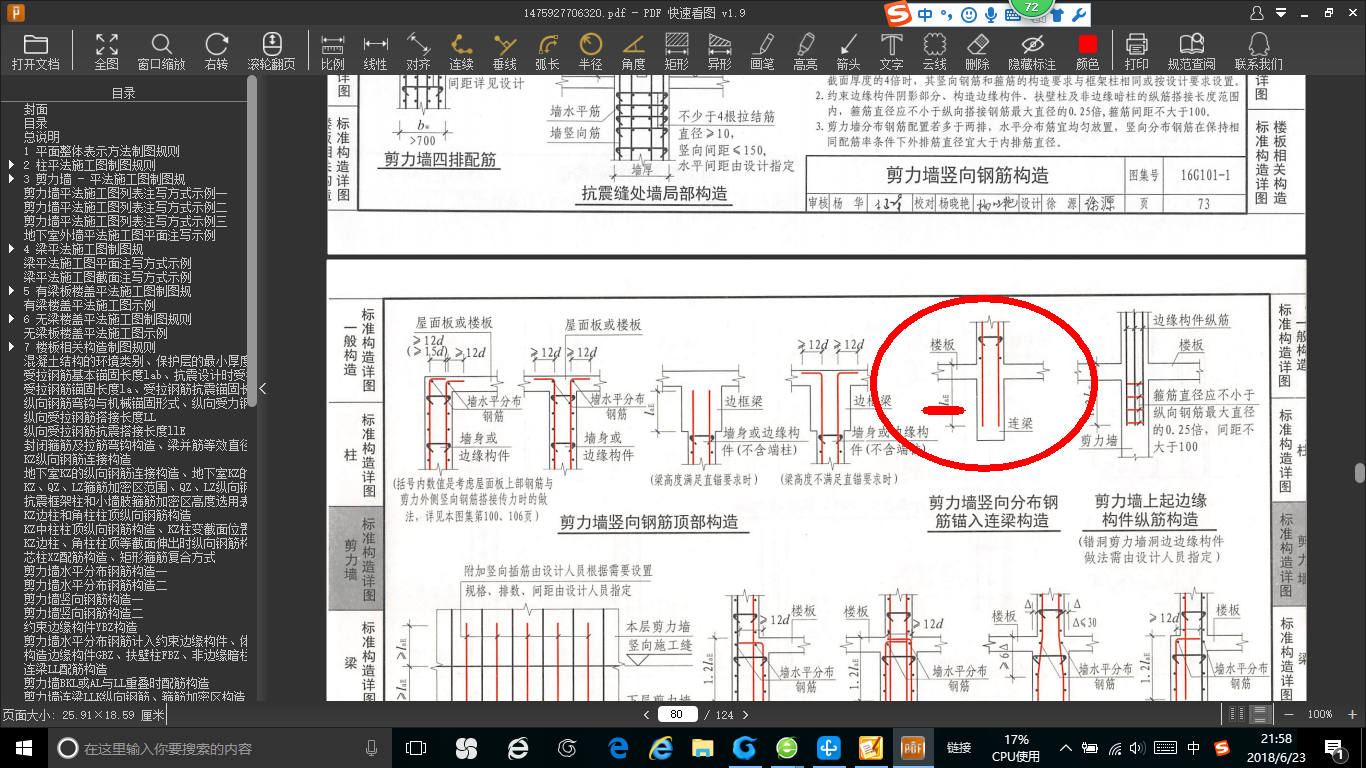Open bookmark 地下室外墙平法施工图平面注写示例
The height and width of the screenshot is (768, 1366).
[x=120, y=235]
